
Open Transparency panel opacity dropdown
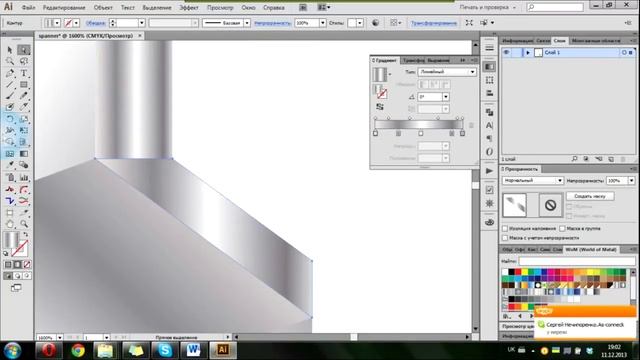pos(631,180)
